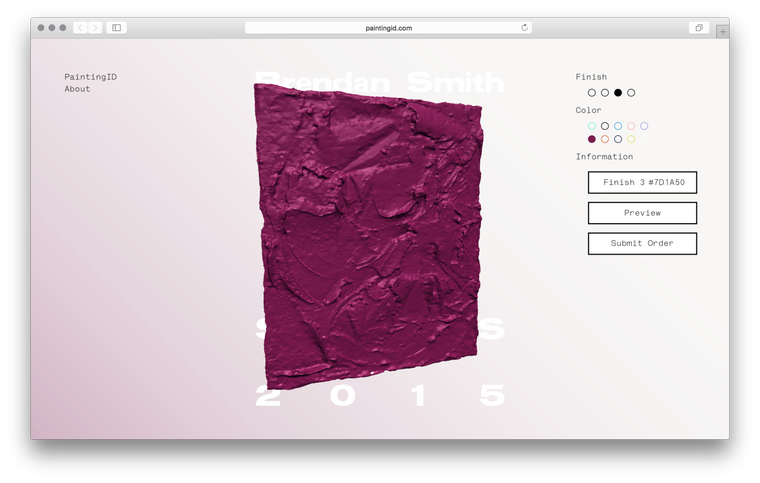Click the Color section label
760x483 pixels.
point(588,110)
